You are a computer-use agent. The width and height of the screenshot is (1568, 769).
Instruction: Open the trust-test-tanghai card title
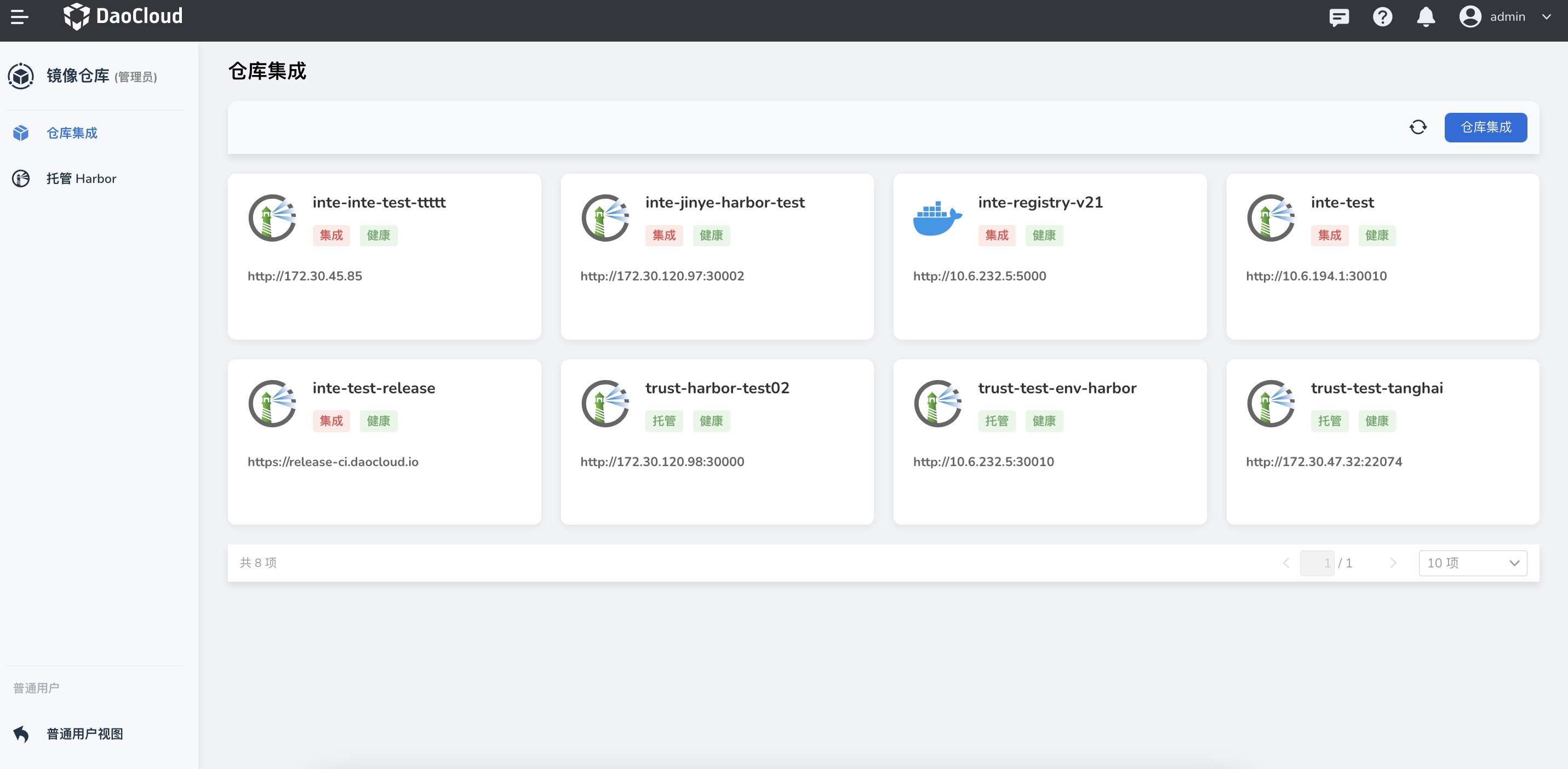point(1377,388)
